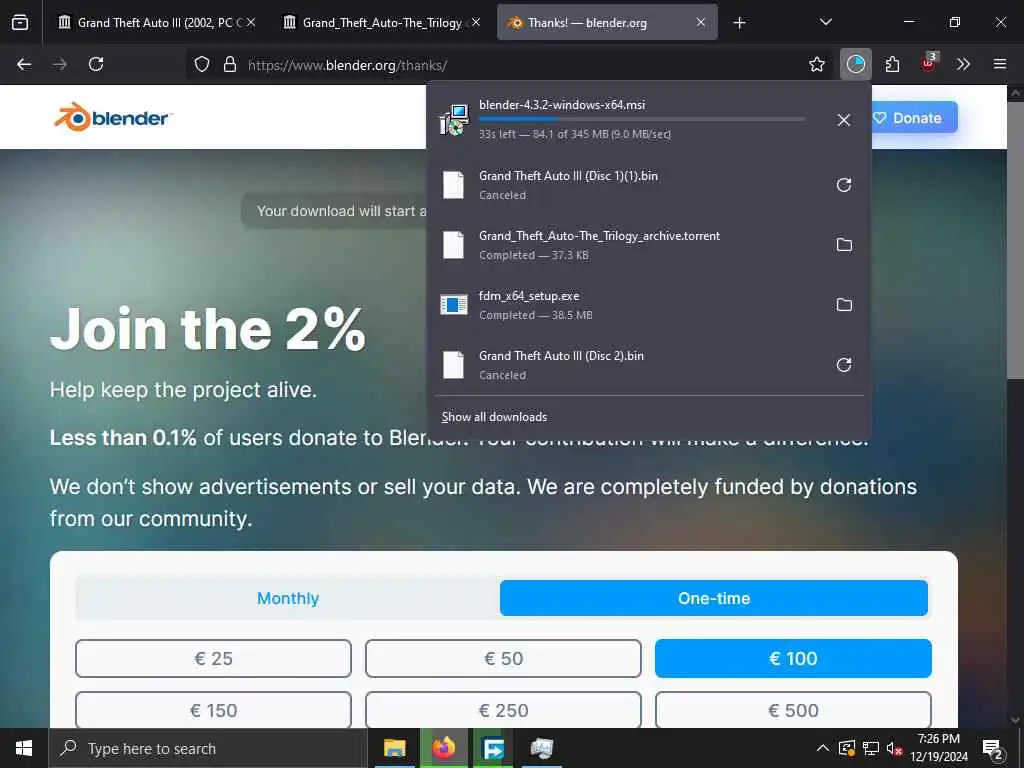Toggle the downloads panel button
This screenshot has width=1024, height=768.
856,64
